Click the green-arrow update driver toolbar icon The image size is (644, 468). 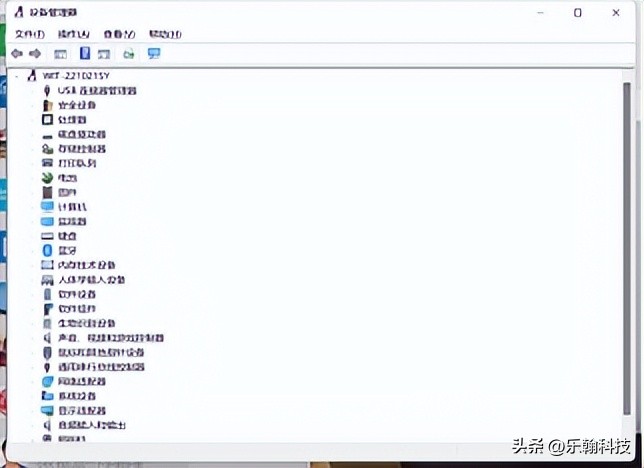pyautogui.click(x=129, y=54)
